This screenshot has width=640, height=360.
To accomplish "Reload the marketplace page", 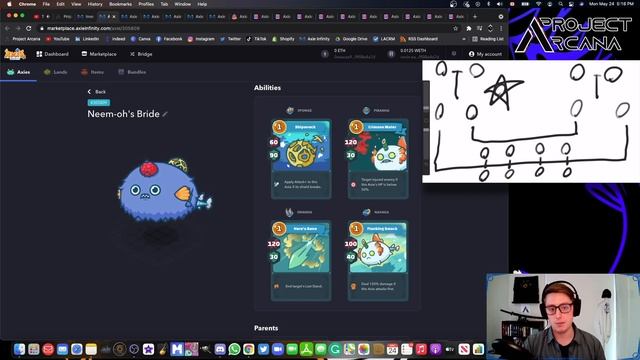I will tap(29, 28).
